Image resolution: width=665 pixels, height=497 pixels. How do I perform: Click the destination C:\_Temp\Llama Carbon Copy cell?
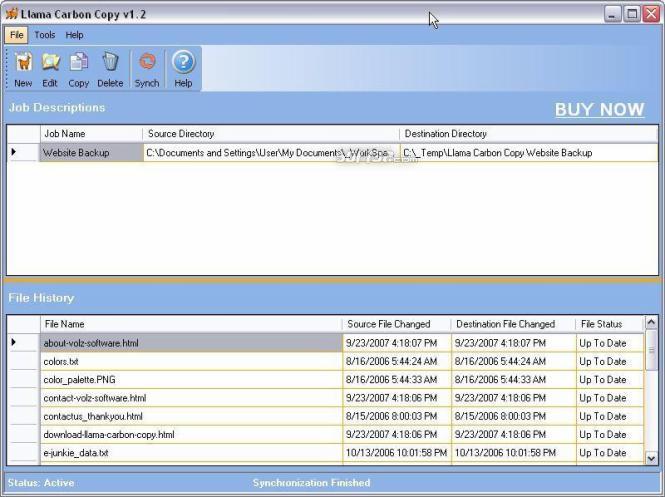tap(529, 153)
